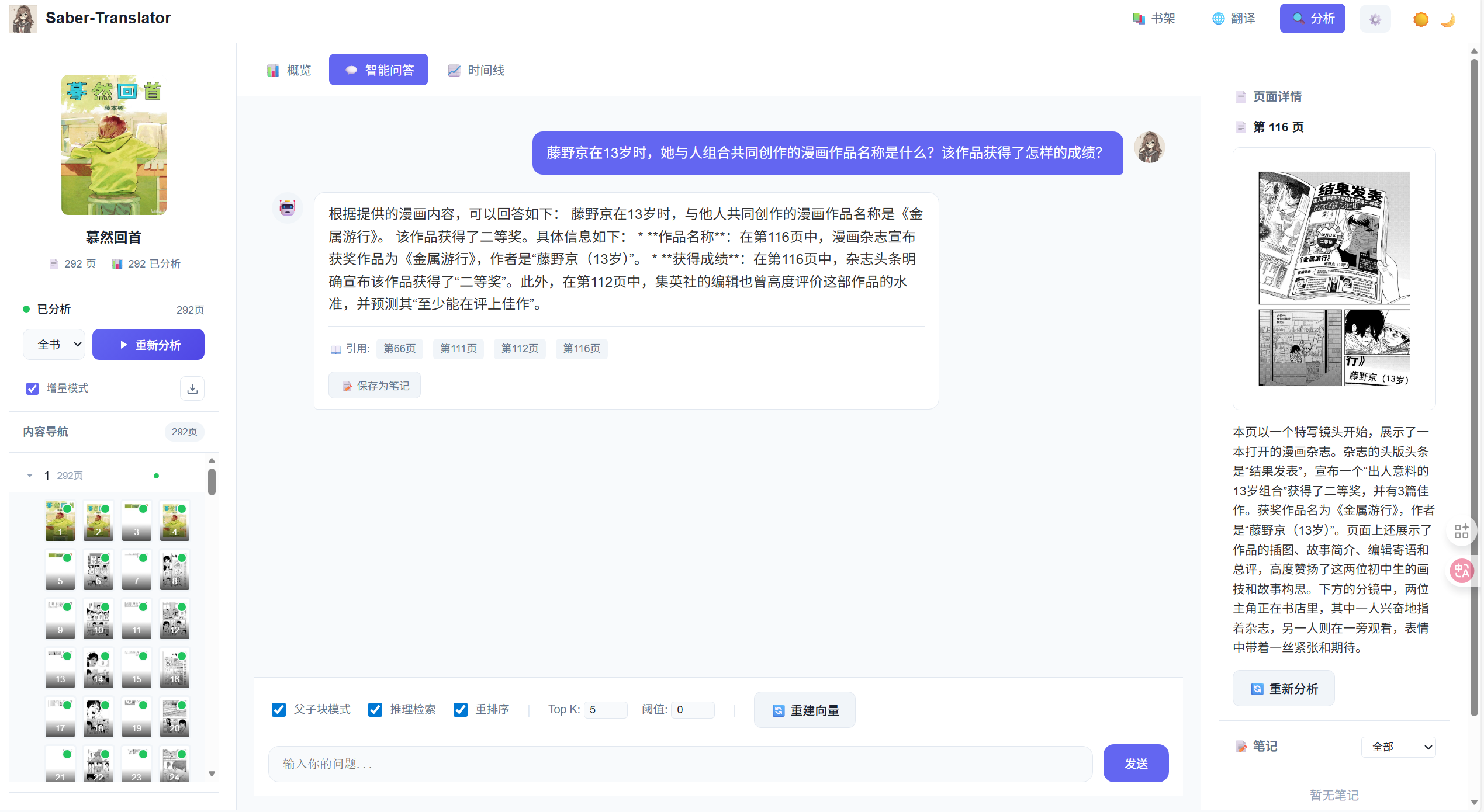Image resolution: width=1484 pixels, height=812 pixels.
Task: Select 分析 in the top navigation
Action: pos(1312,18)
